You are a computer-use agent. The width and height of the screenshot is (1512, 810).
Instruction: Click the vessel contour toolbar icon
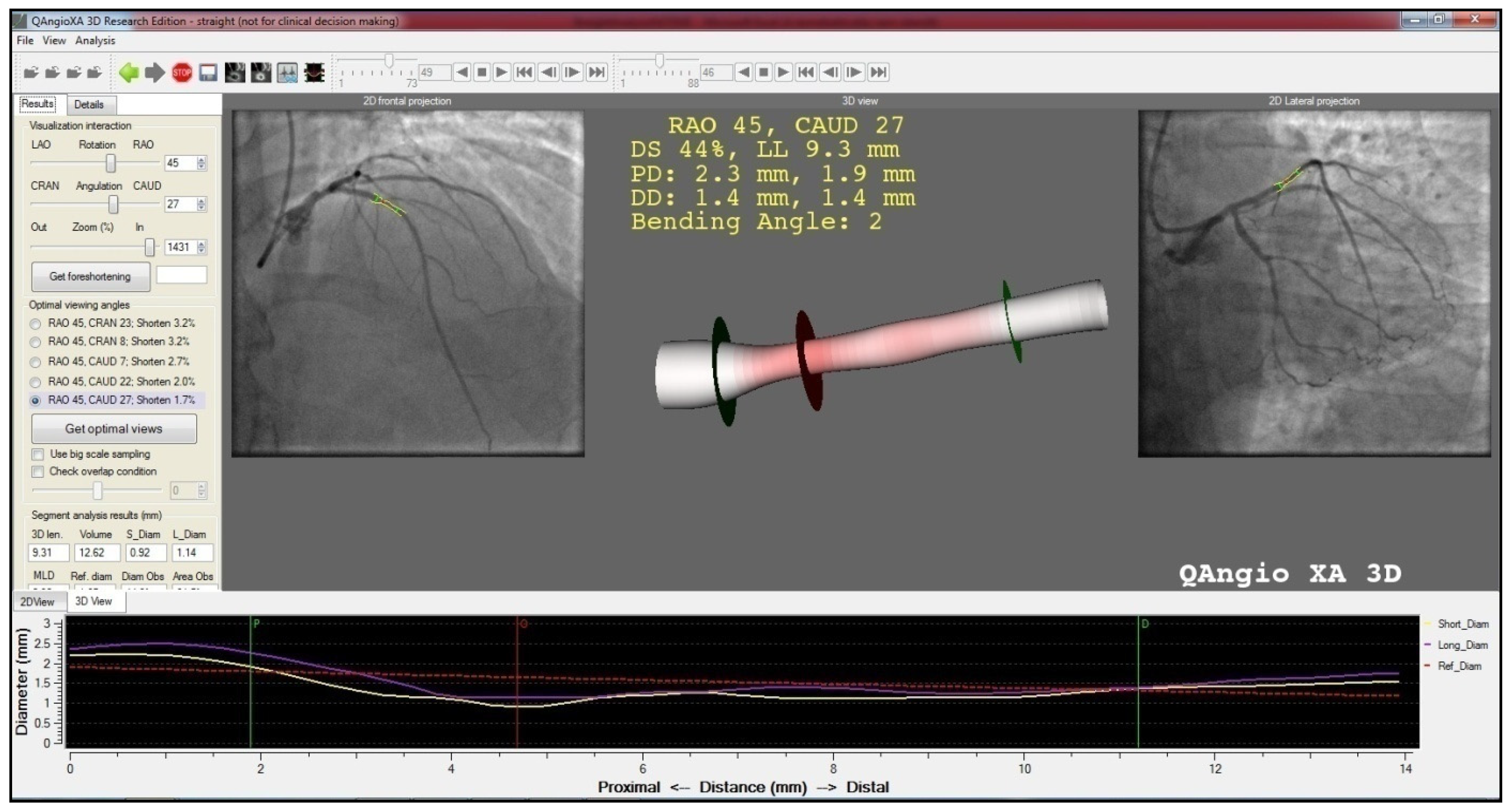click(315, 73)
